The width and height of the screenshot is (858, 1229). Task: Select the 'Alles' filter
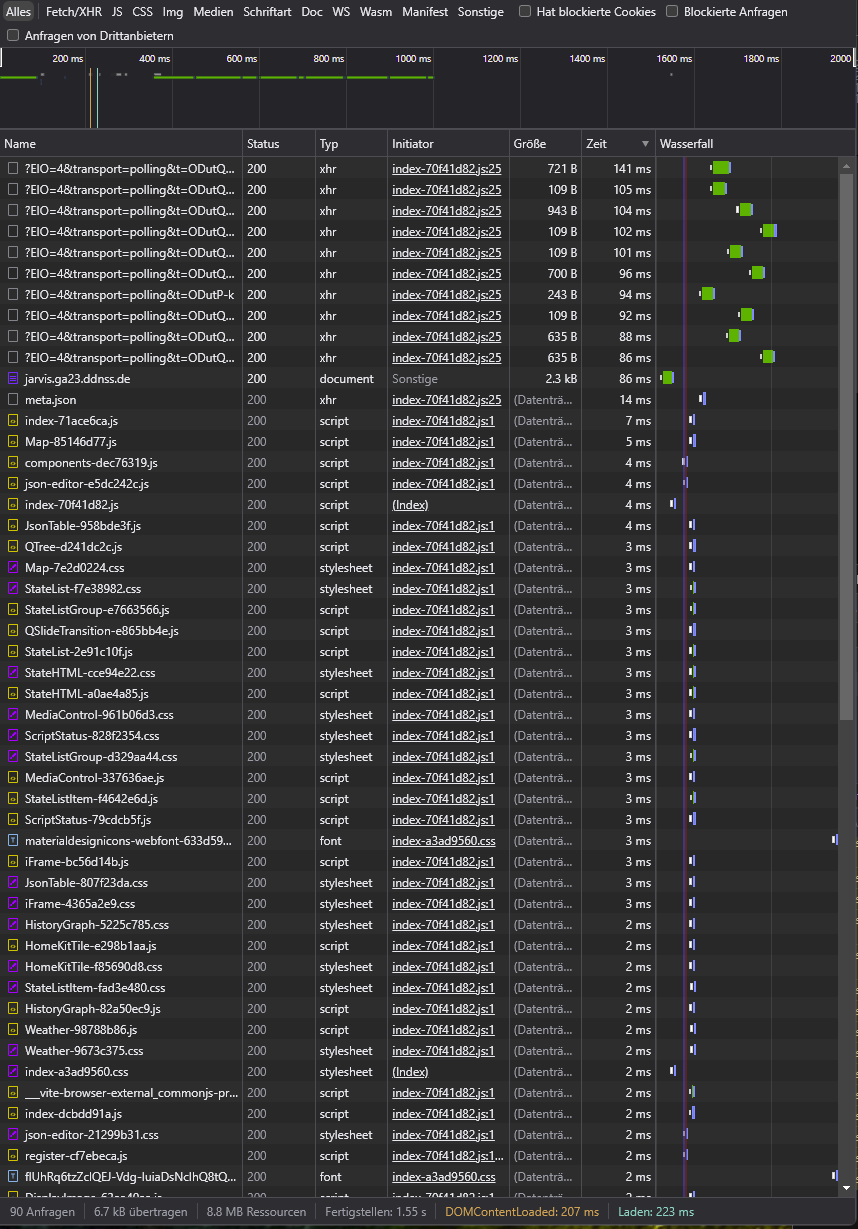[19, 12]
